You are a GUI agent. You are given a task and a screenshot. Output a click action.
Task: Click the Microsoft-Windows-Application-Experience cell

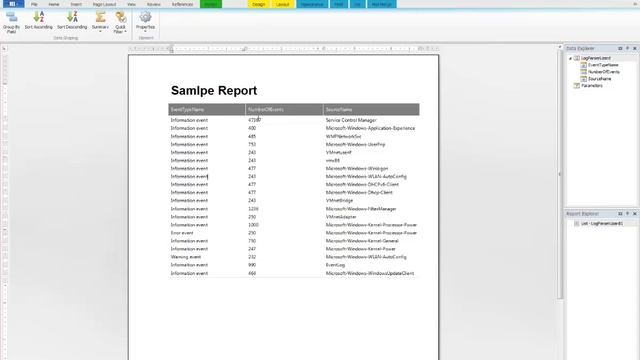370,128
